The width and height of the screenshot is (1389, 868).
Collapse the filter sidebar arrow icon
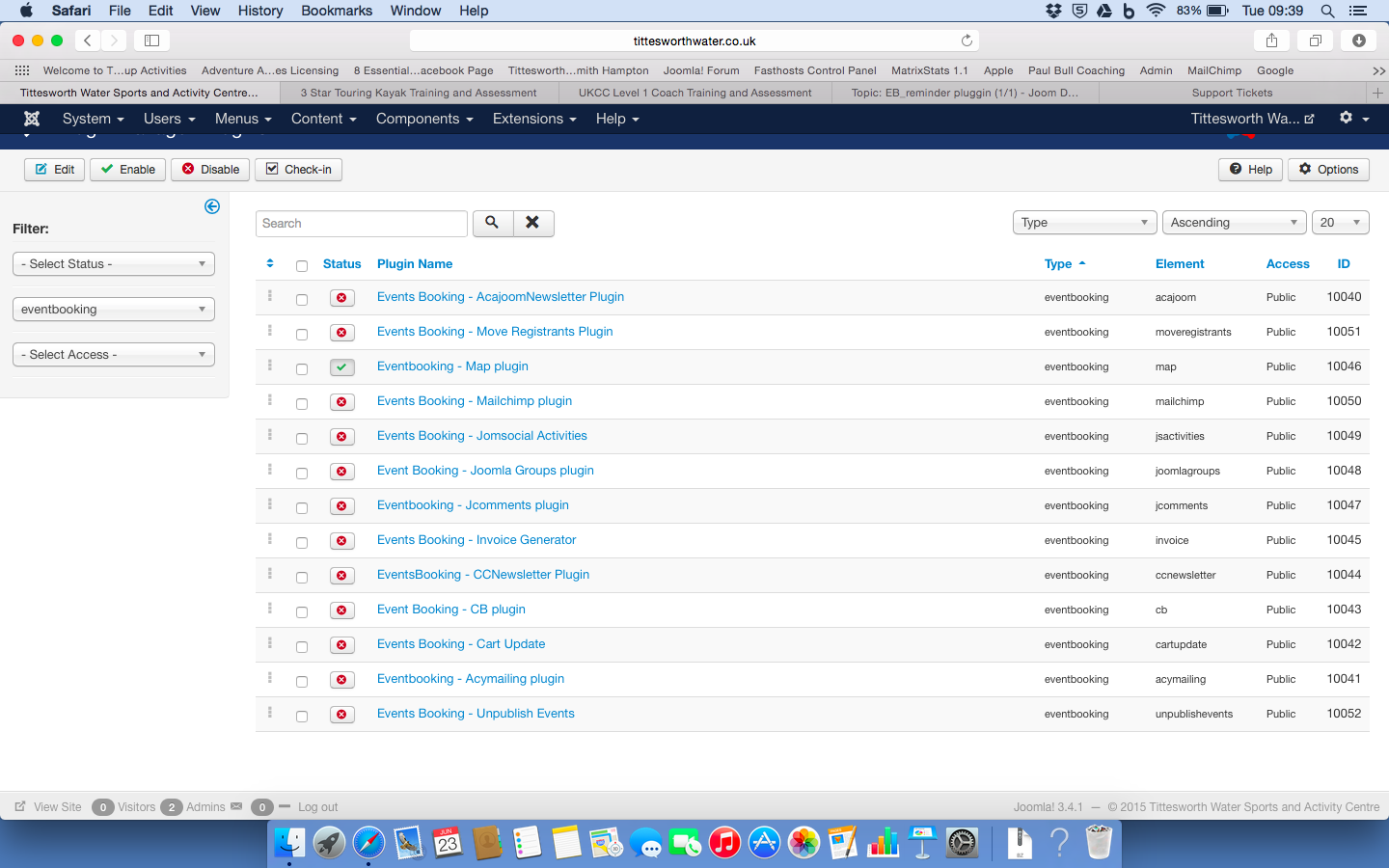click(x=212, y=206)
